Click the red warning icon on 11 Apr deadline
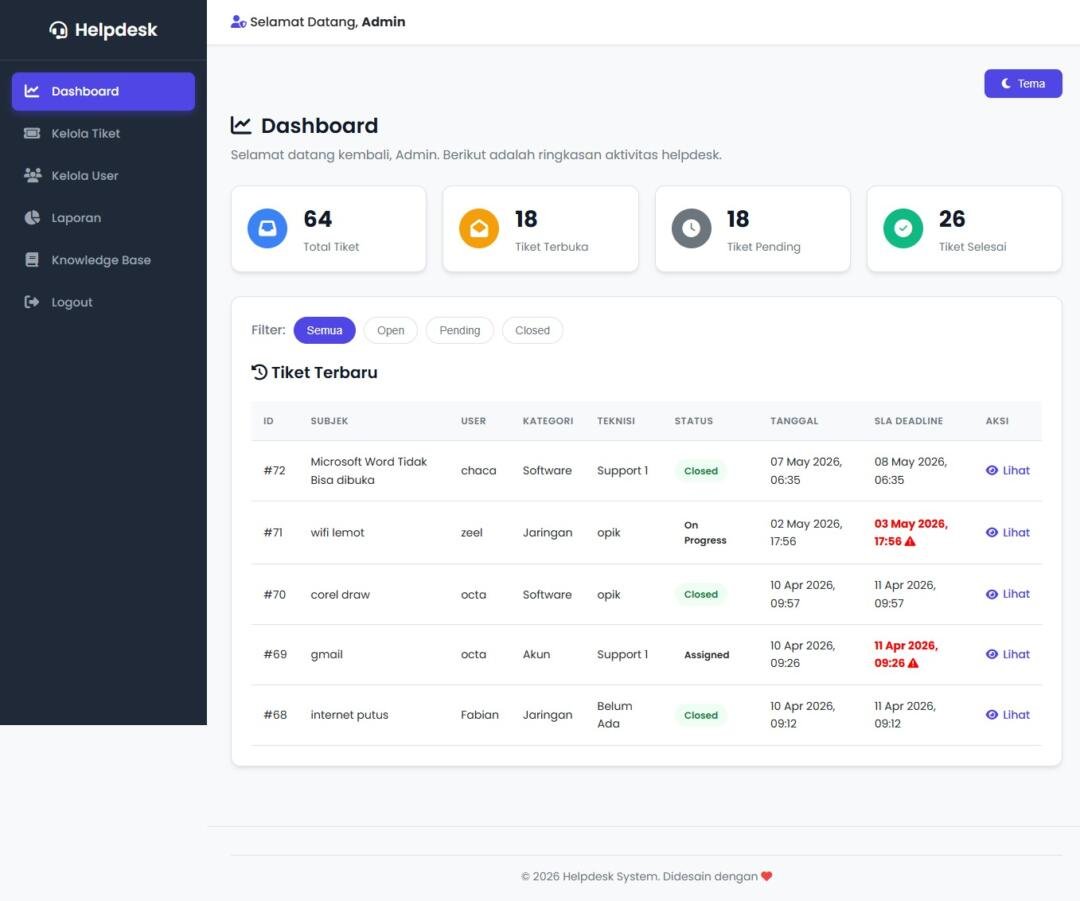The width and height of the screenshot is (1080, 901). pos(913,663)
